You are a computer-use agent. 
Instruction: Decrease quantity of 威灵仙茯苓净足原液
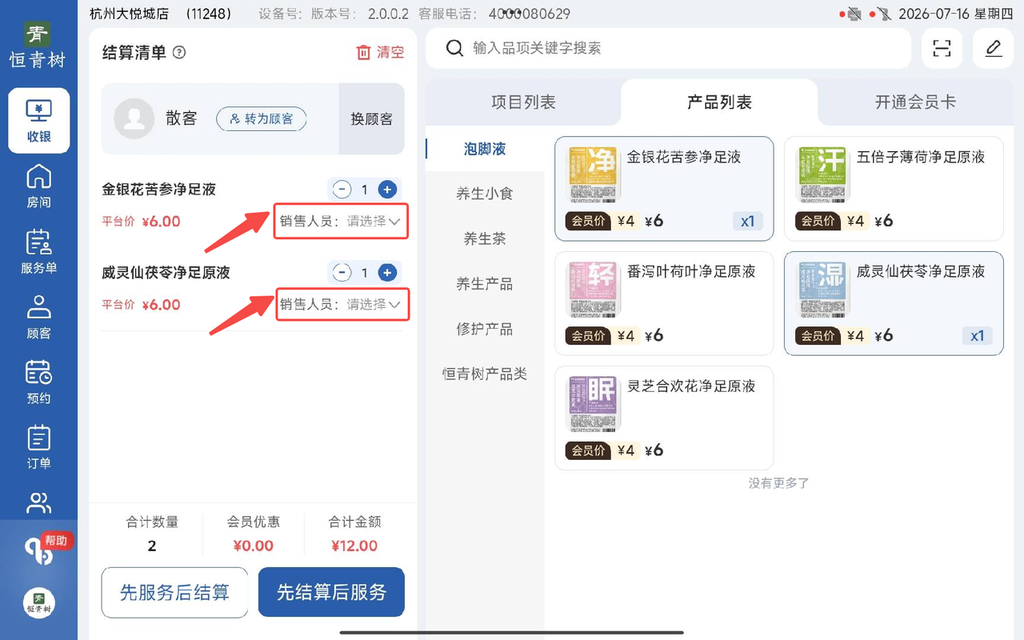point(342,272)
